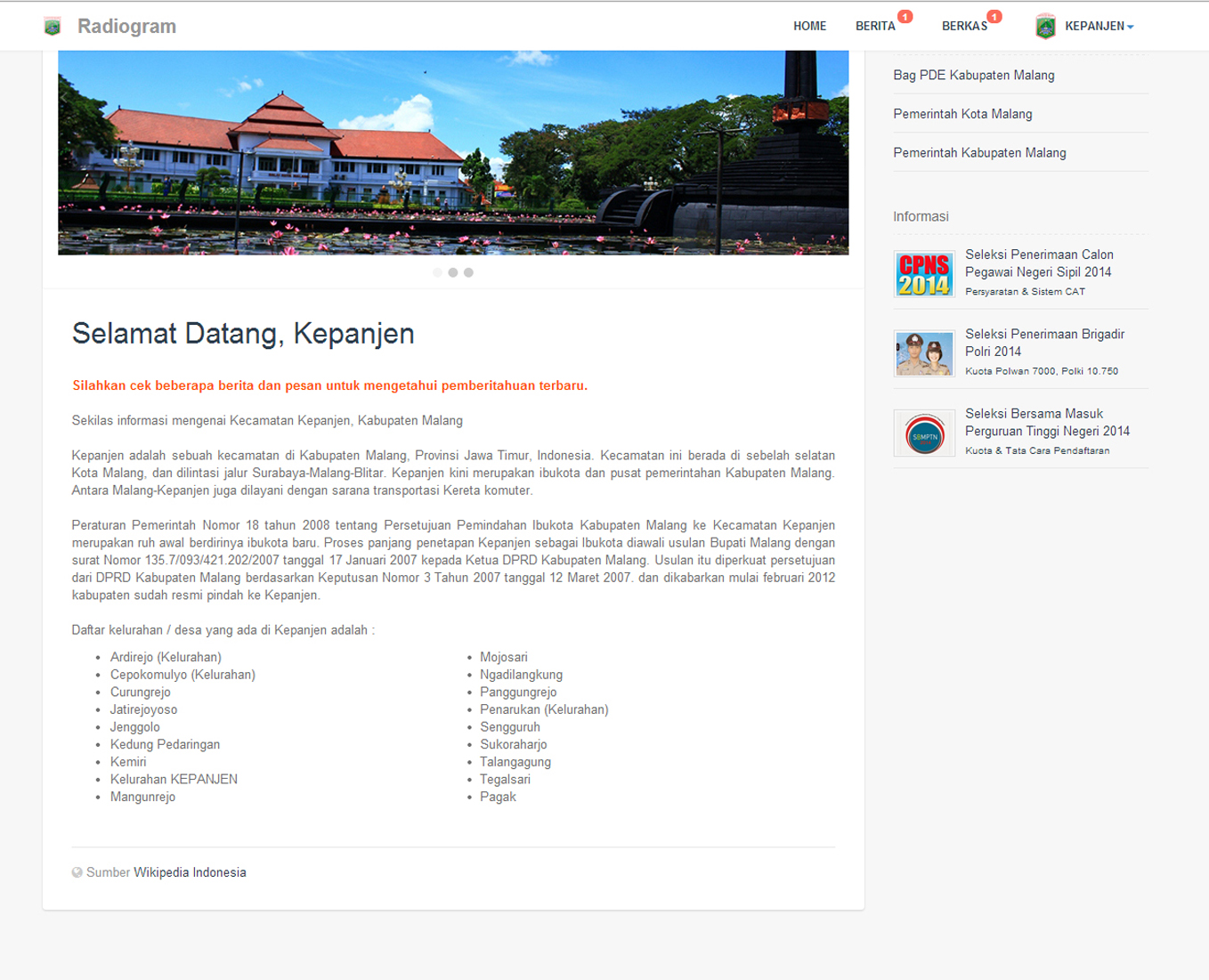Open the SBMPTN logo thumbnail

click(x=924, y=433)
